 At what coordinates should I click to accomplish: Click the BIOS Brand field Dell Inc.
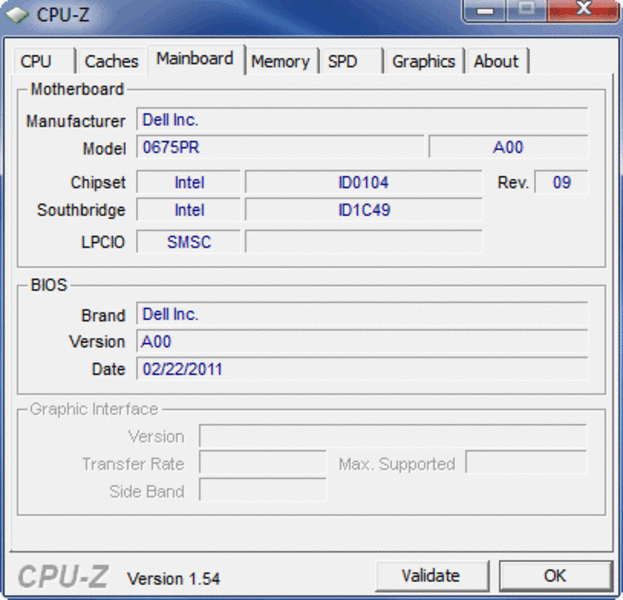click(362, 314)
